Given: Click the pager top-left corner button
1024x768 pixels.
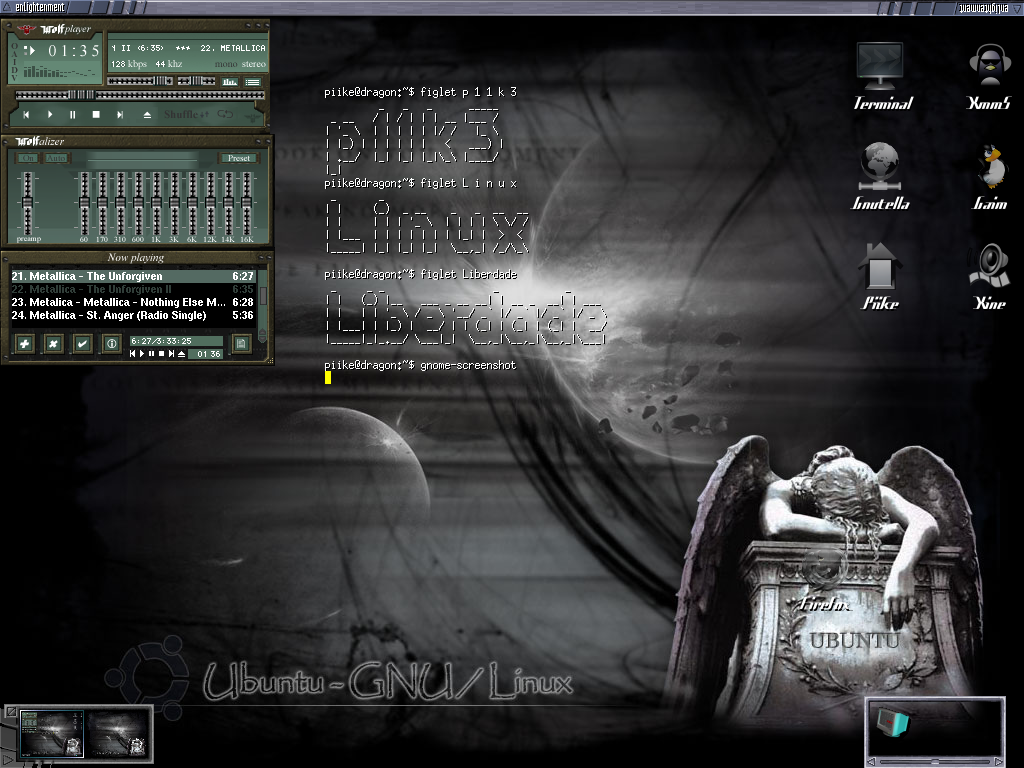Looking at the screenshot, I should (11, 712).
